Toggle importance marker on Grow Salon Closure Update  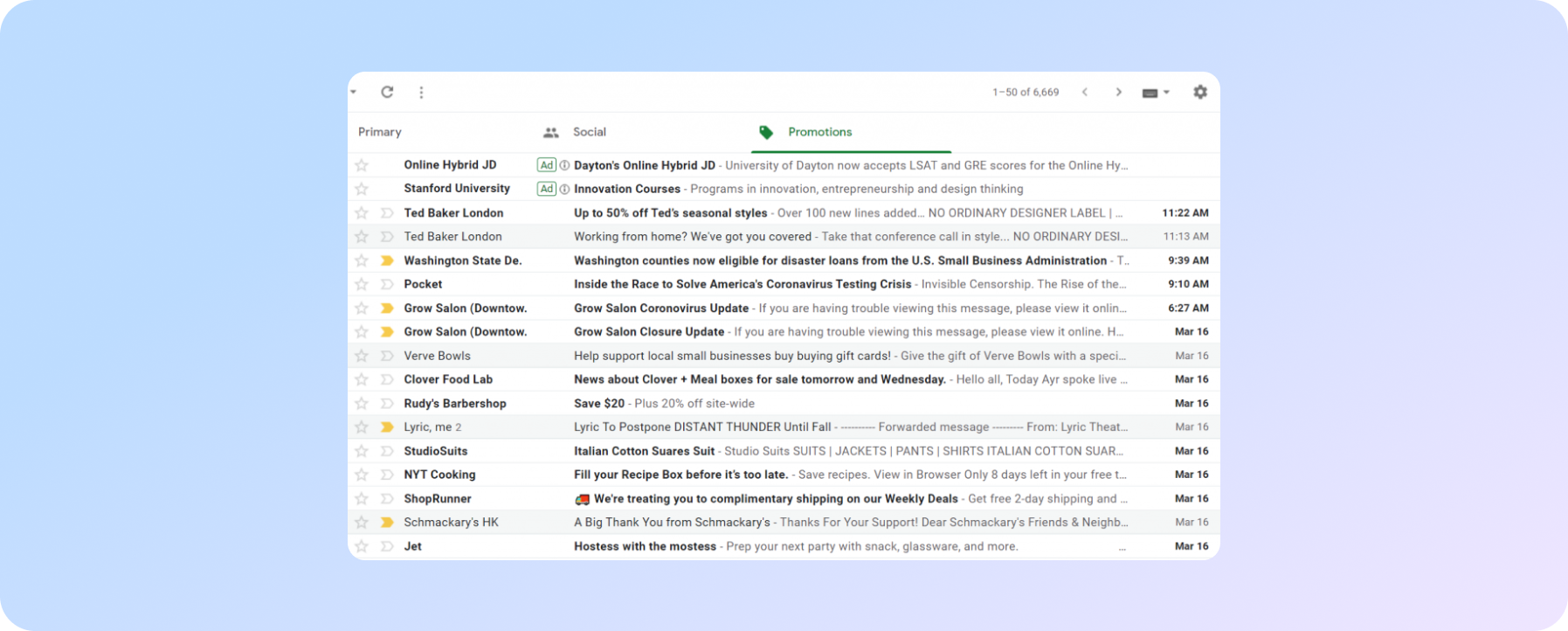(387, 332)
